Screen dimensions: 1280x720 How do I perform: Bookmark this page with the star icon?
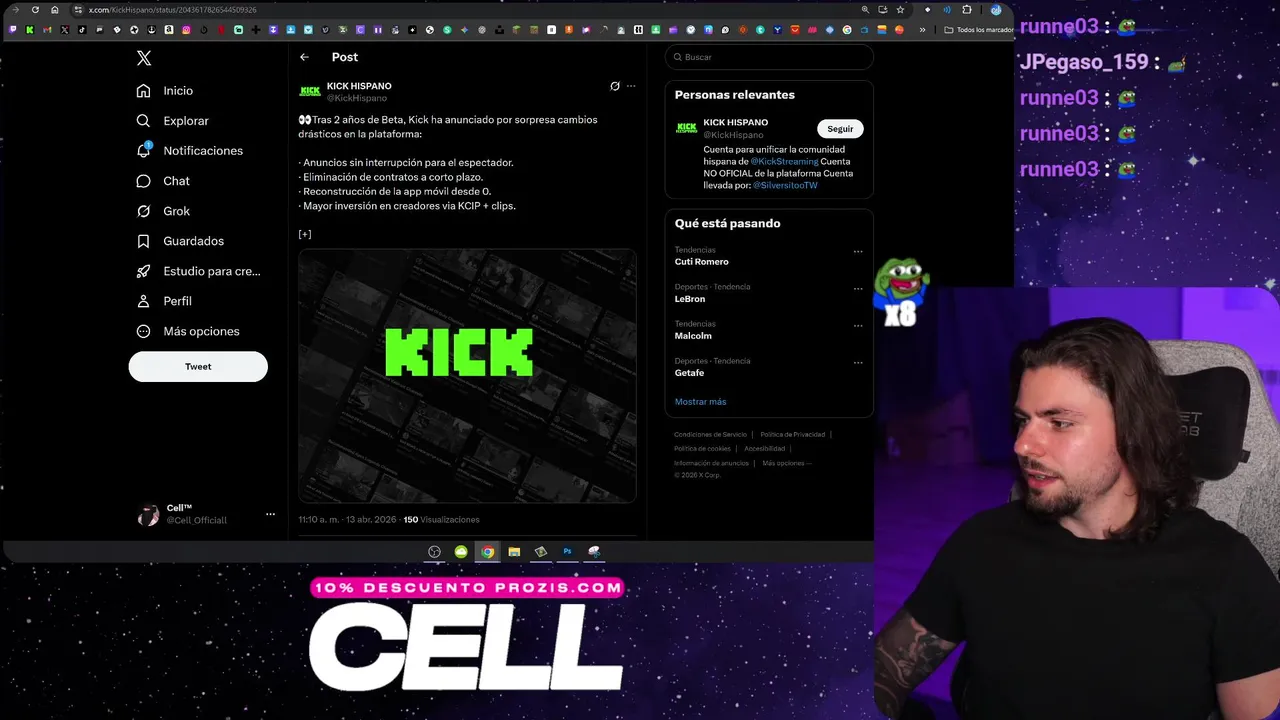click(x=900, y=10)
